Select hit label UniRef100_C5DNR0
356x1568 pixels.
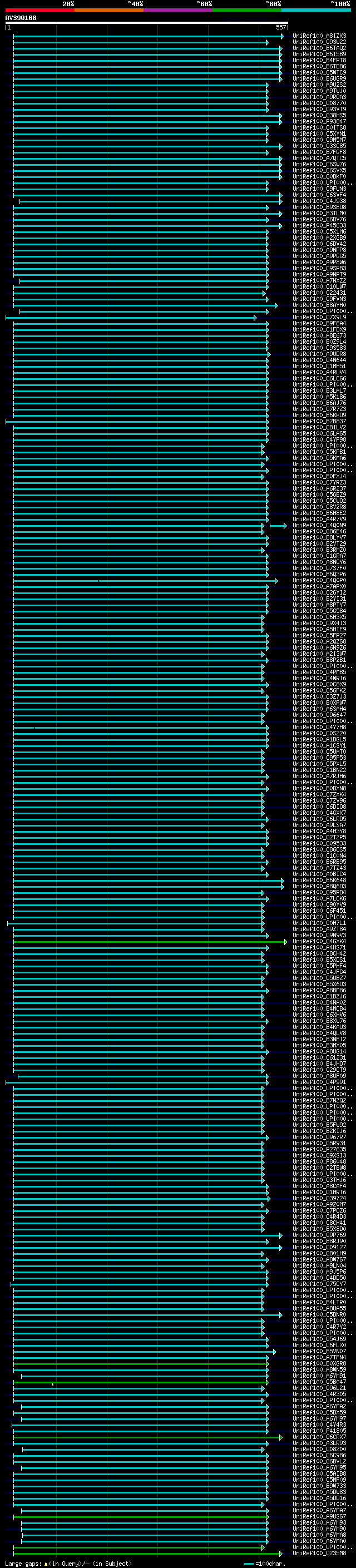319,1315
